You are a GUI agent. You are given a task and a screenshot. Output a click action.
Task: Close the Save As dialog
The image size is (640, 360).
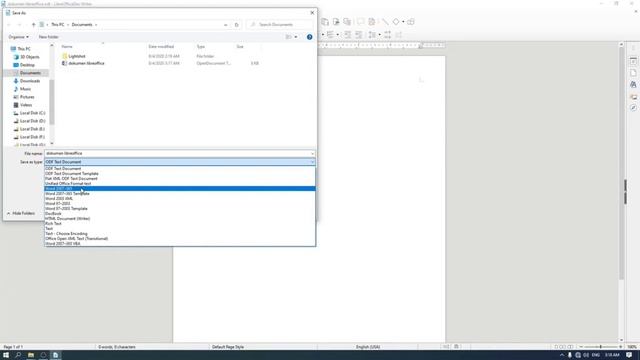312,13
